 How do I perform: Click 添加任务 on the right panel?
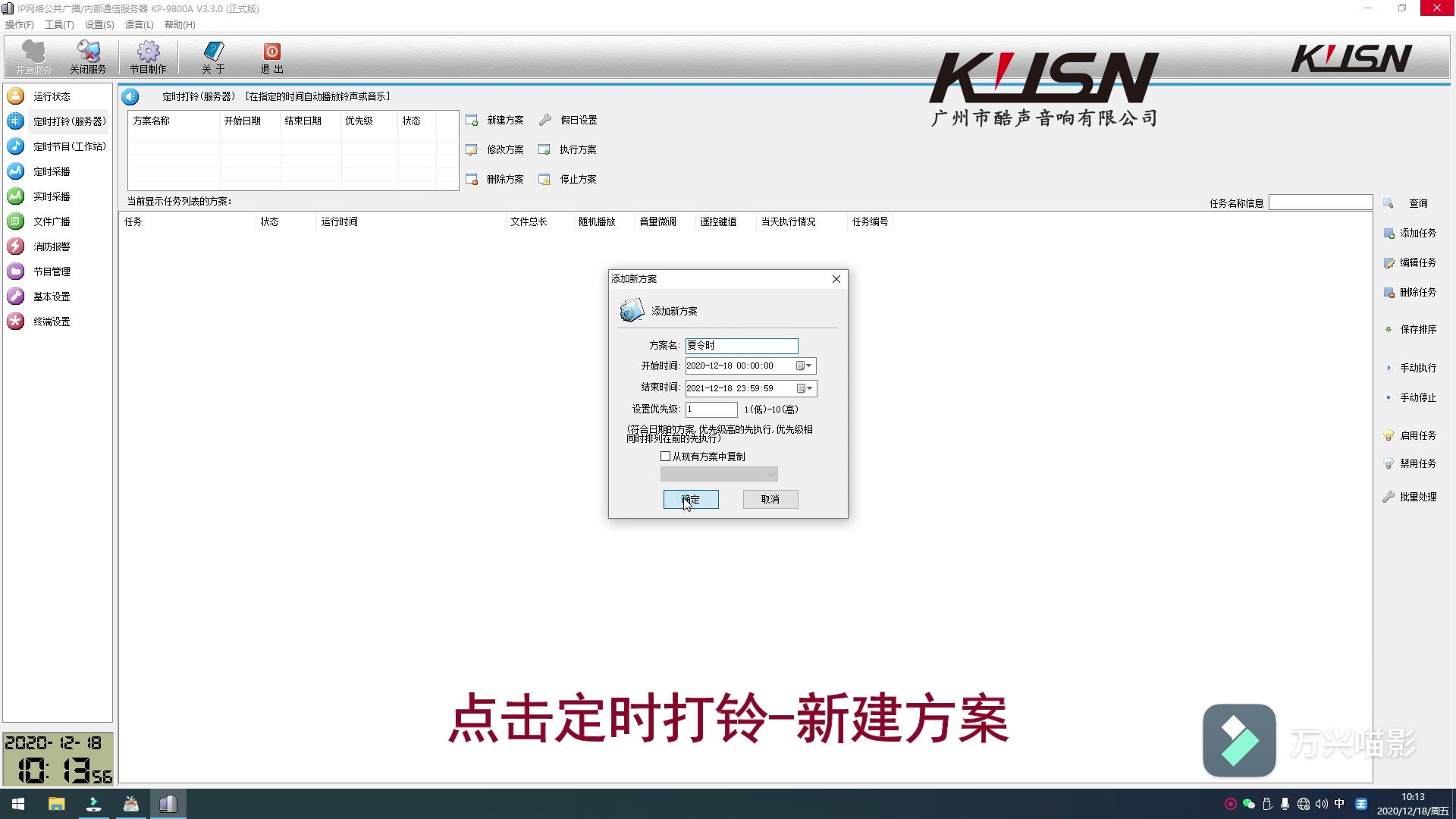tap(1410, 233)
